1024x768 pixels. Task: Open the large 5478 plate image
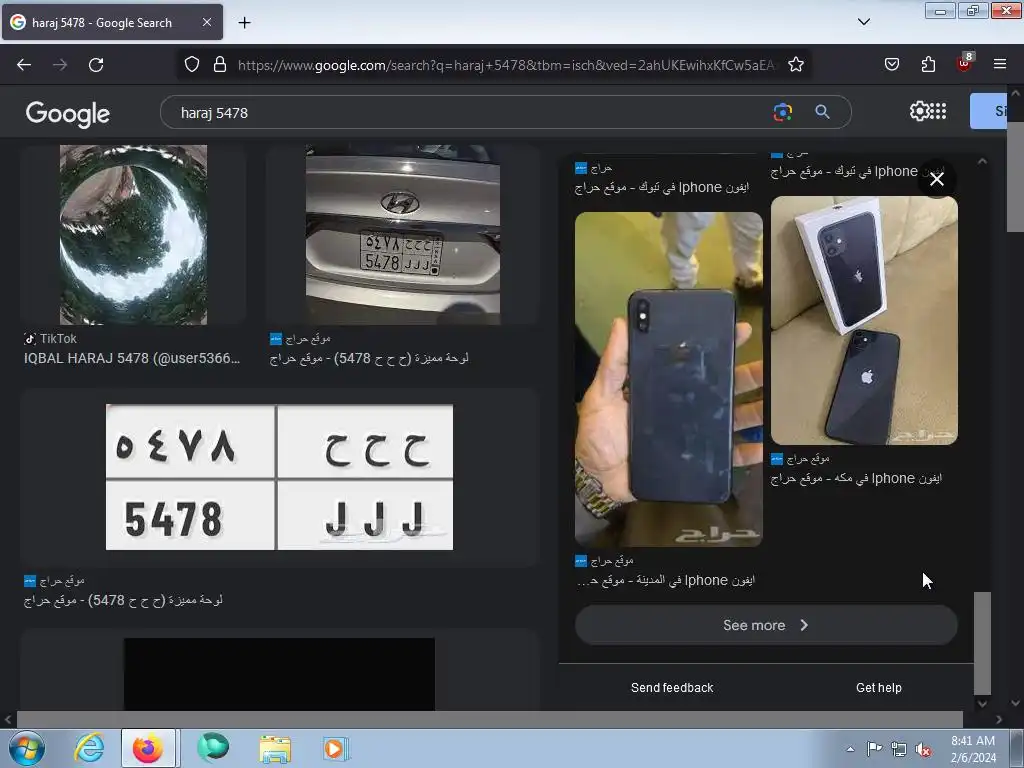pyautogui.click(x=279, y=477)
